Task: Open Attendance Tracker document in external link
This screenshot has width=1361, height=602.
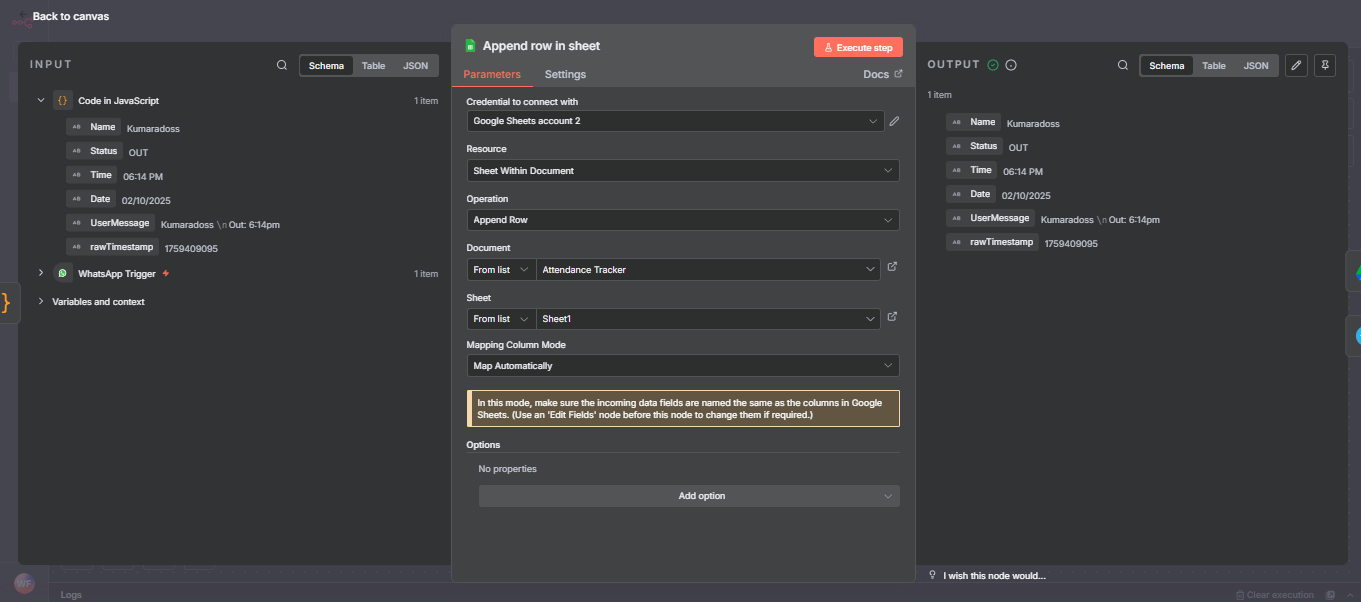Action: pyautogui.click(x=892, y=267)
